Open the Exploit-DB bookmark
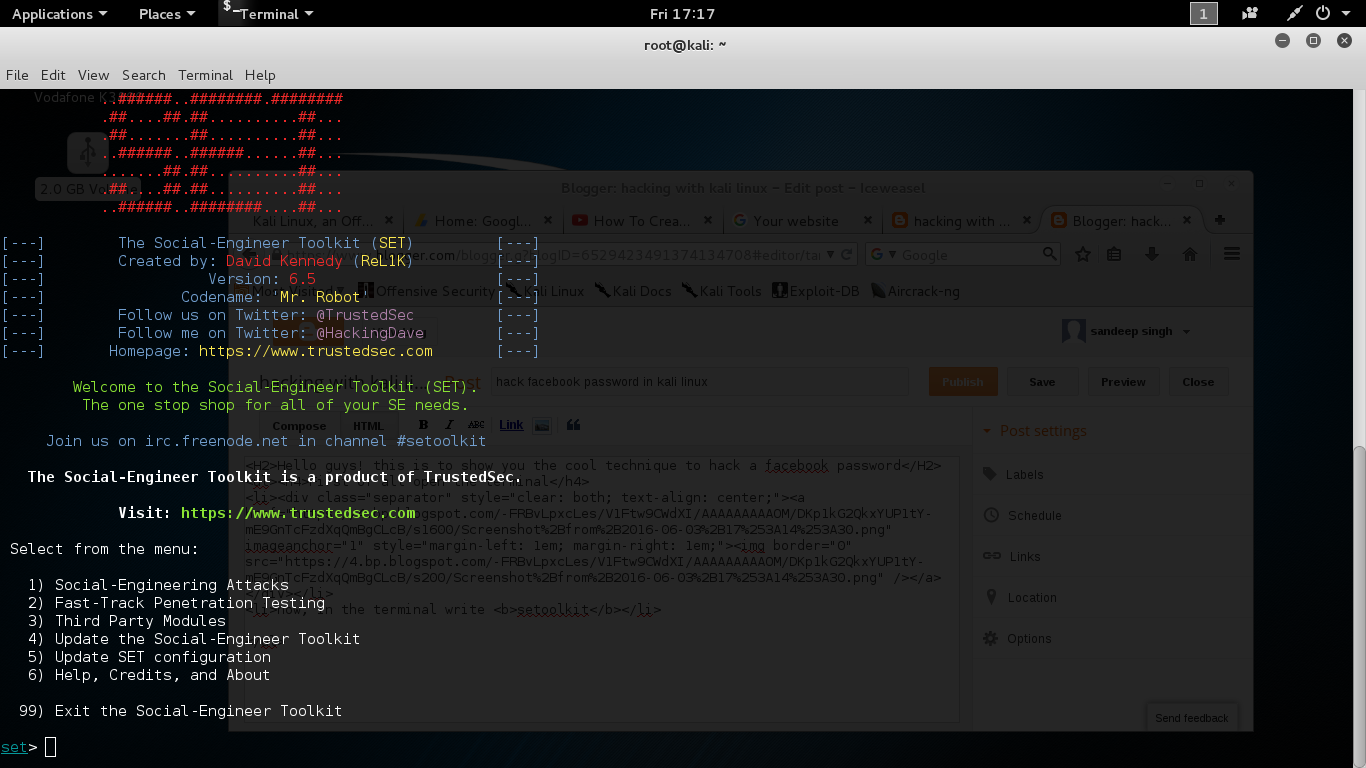Viewport: 1366px width, 768px height. coord(815,291)
